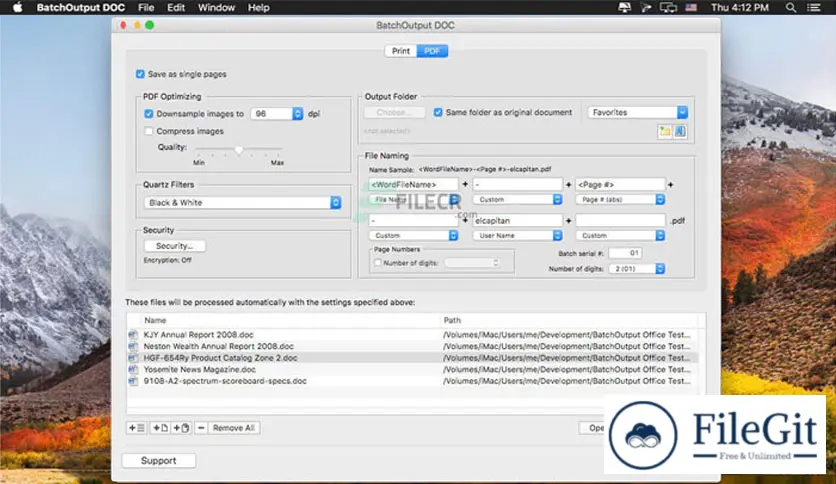Click the elcapitan text field
The width and height of the screenshot is (836, 484).
pos(517,221)
